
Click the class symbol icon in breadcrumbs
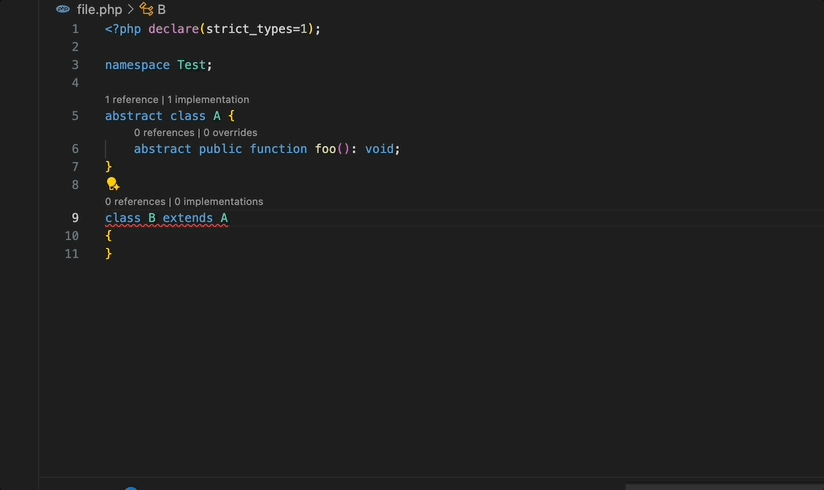146,9
